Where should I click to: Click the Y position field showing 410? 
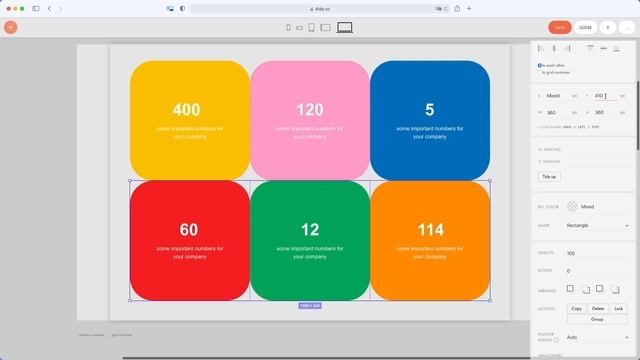tap(606, 96)
